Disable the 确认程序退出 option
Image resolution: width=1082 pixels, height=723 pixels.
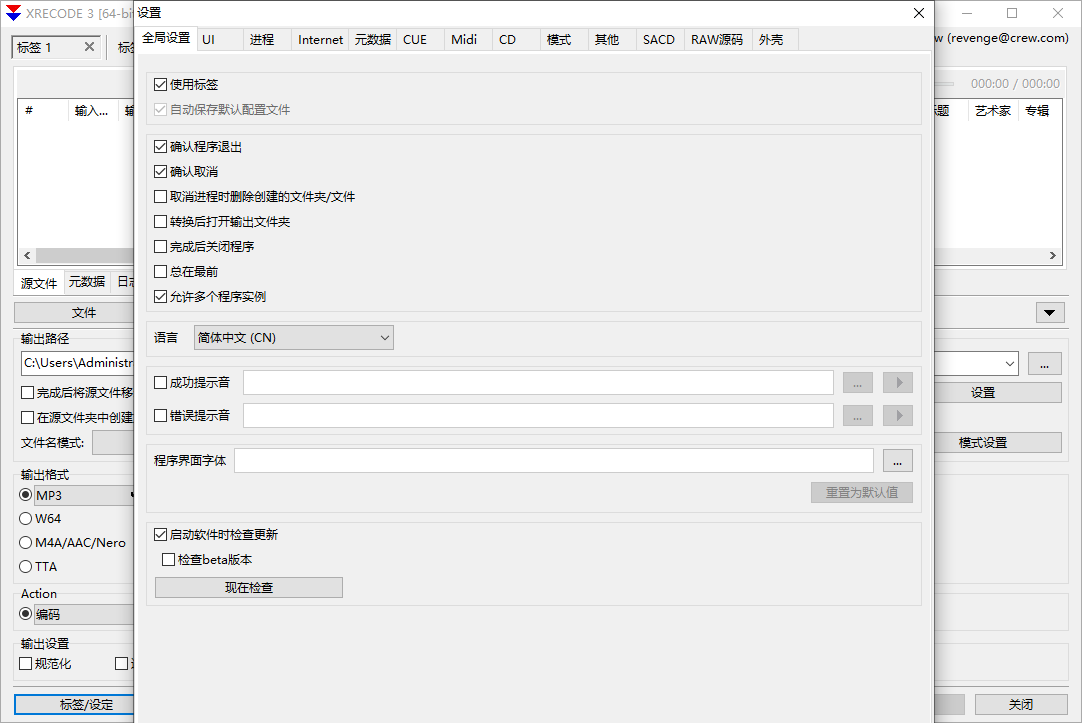(x=160, y=146)
